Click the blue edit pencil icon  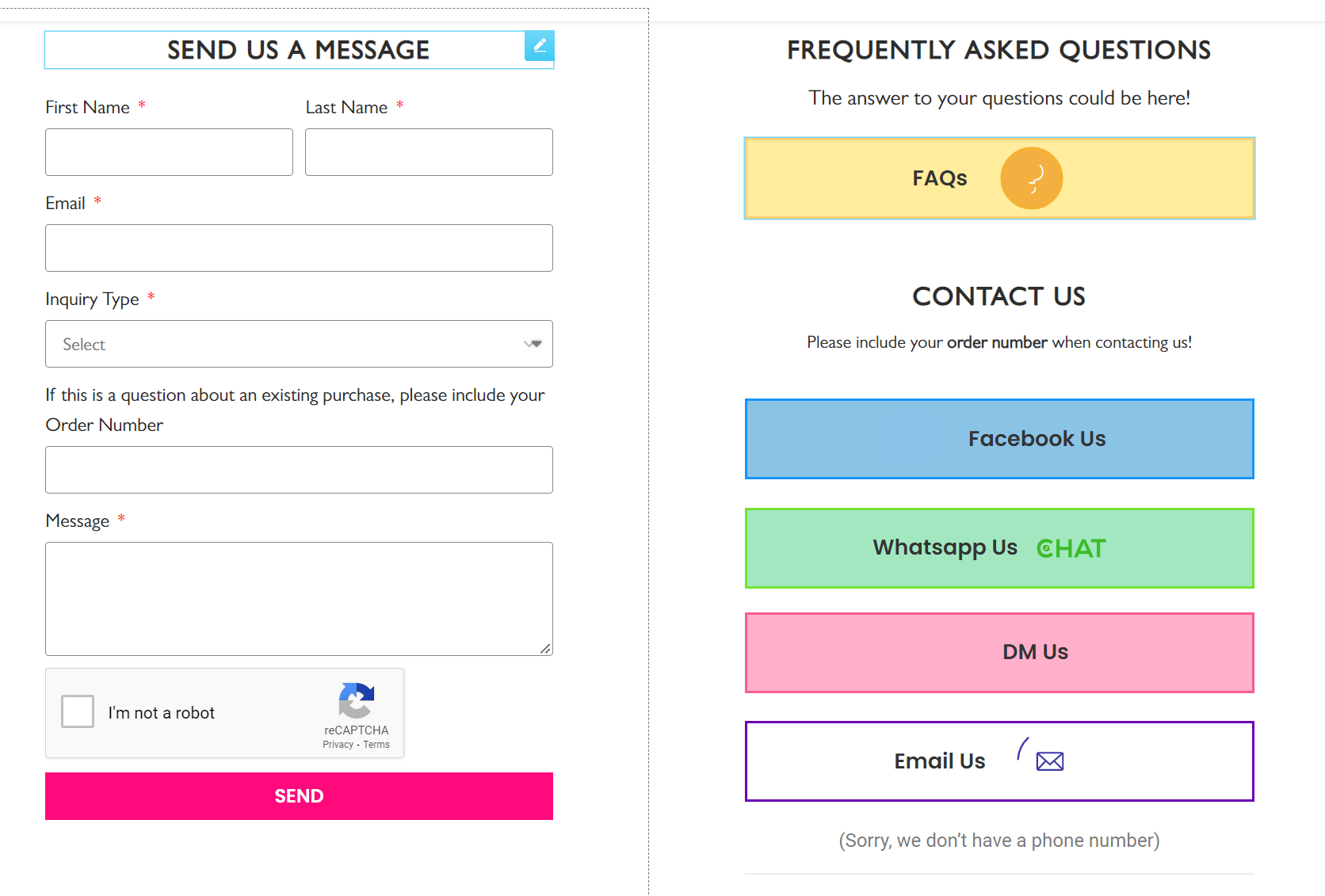click(x=539, y=46)
